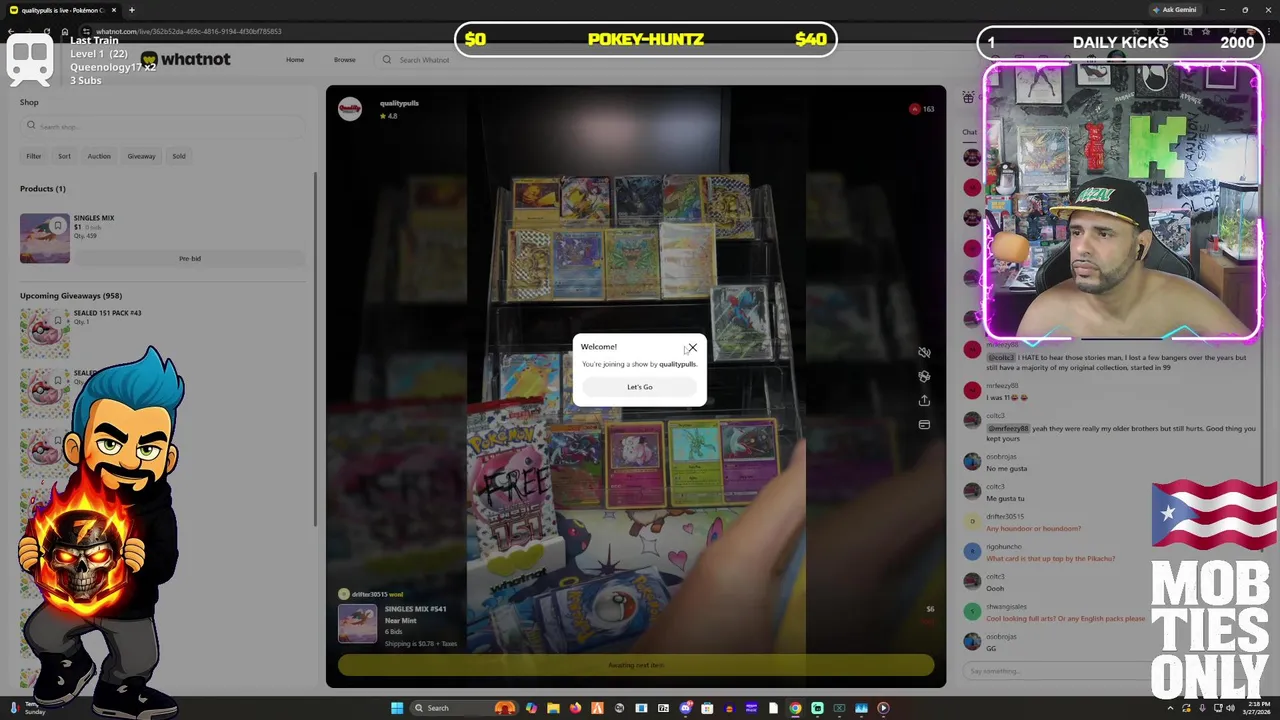Image resolution: width=1280 pixels, height=720 pixels.
Task: Click the Let's Go button
Action: pyautogui.click(x=640, y=387)
